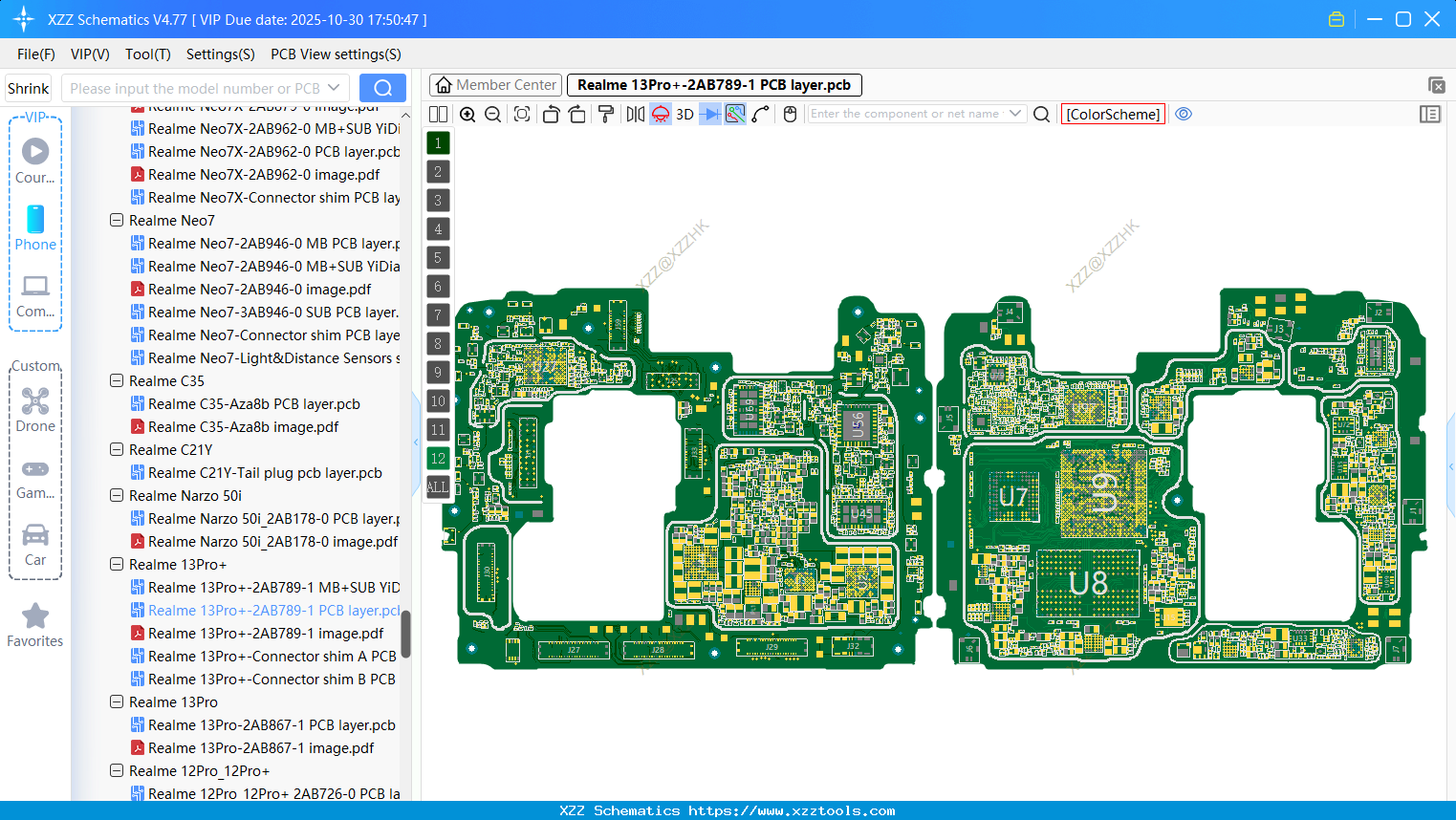The width and height of the screenshot is (1456, 820).
Task: Click the fit-to-screen icon
Action: tap(522, 115)
